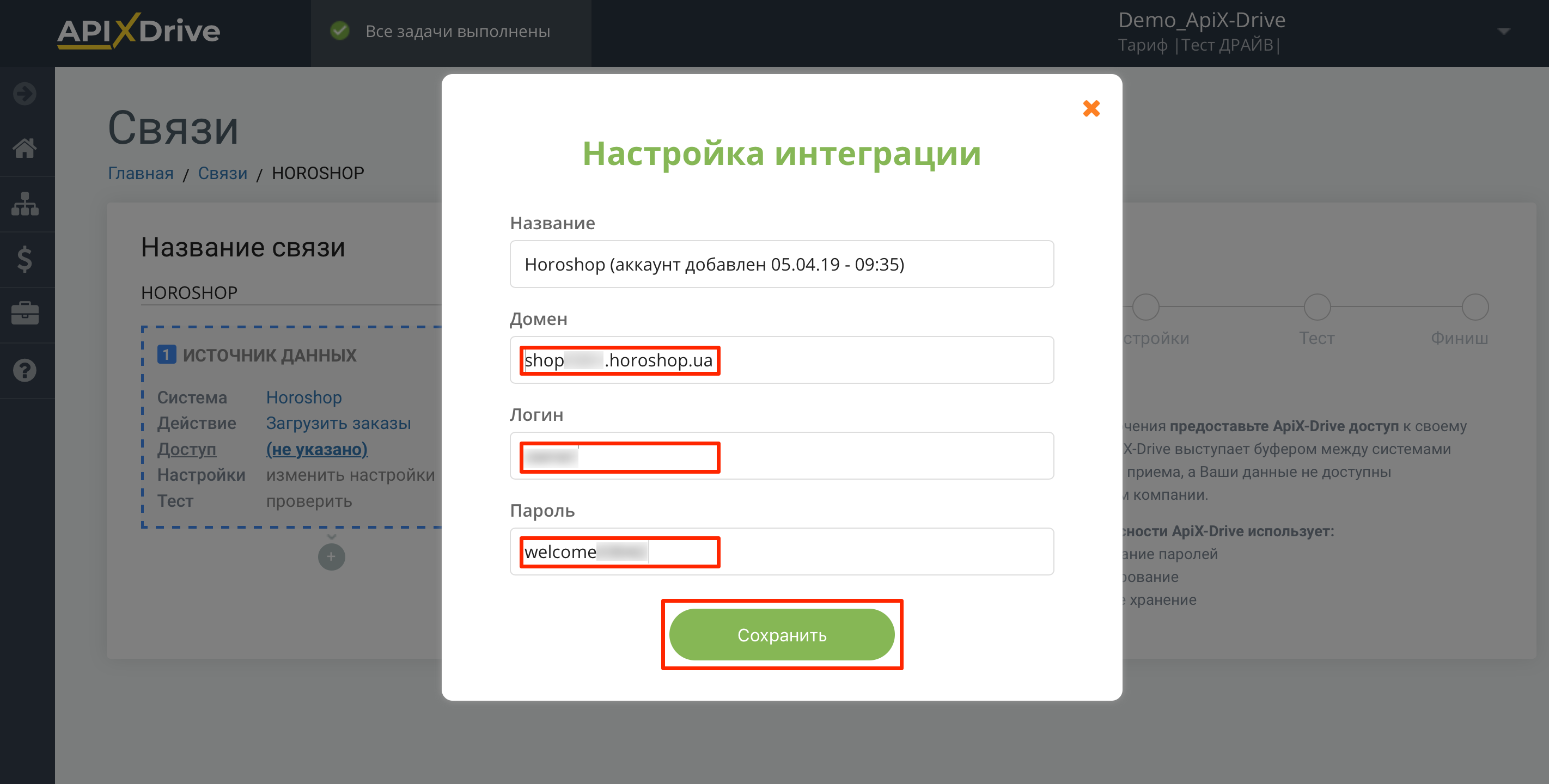
Task: Click the Пароль input field
Action: tap(782, 552)
